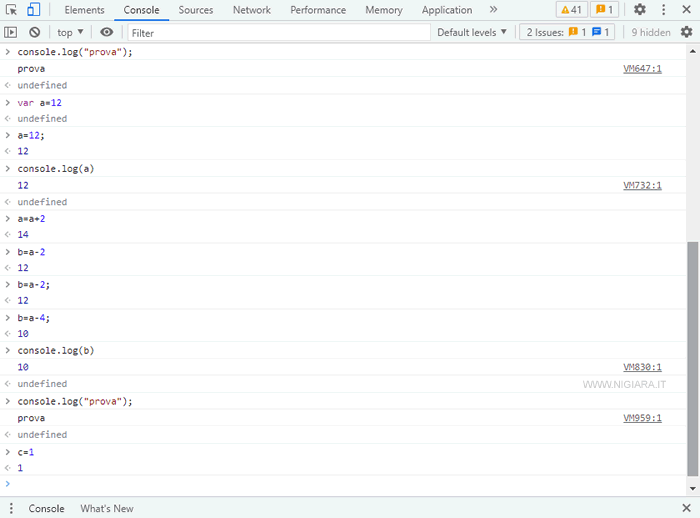The height and width of the screenshot is (518, 700).
Task: Open the three-dot customize DevTools menu
Action: pyautogui.click(x=664, y=10)
